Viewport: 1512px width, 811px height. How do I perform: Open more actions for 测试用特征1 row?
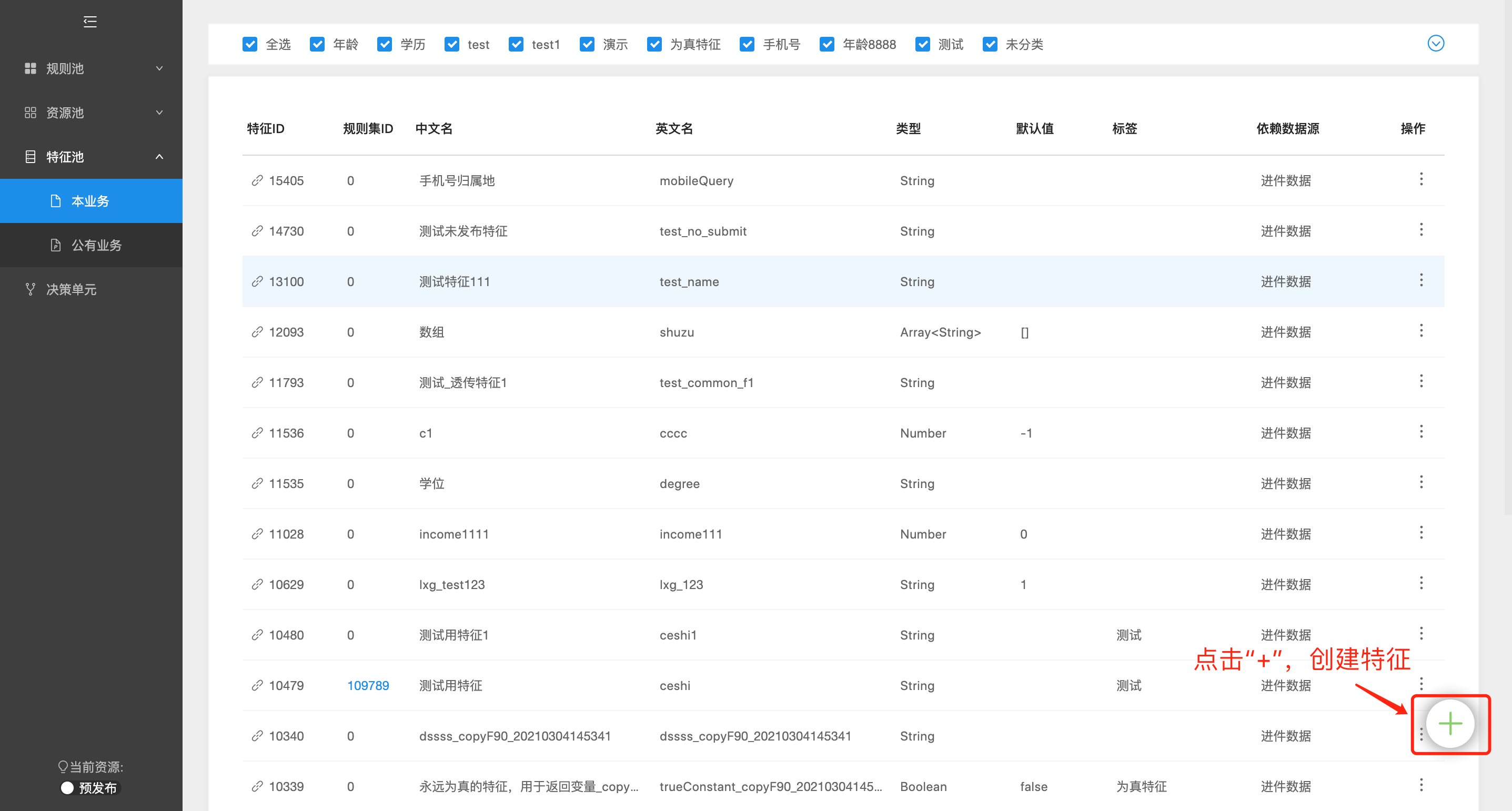[1421, 633]
